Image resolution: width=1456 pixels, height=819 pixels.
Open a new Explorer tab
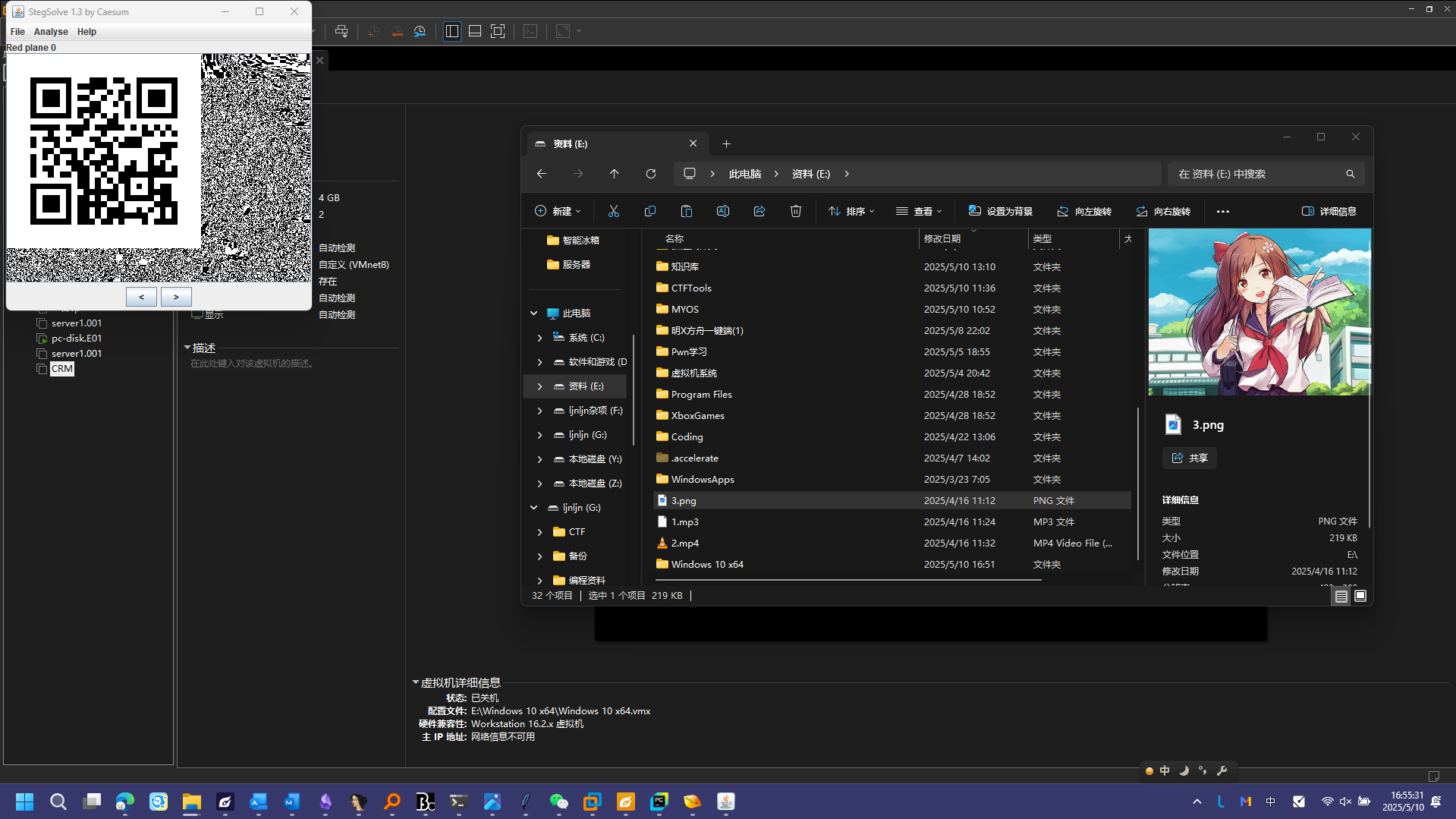pyautogui.click(x=726, y=143)
